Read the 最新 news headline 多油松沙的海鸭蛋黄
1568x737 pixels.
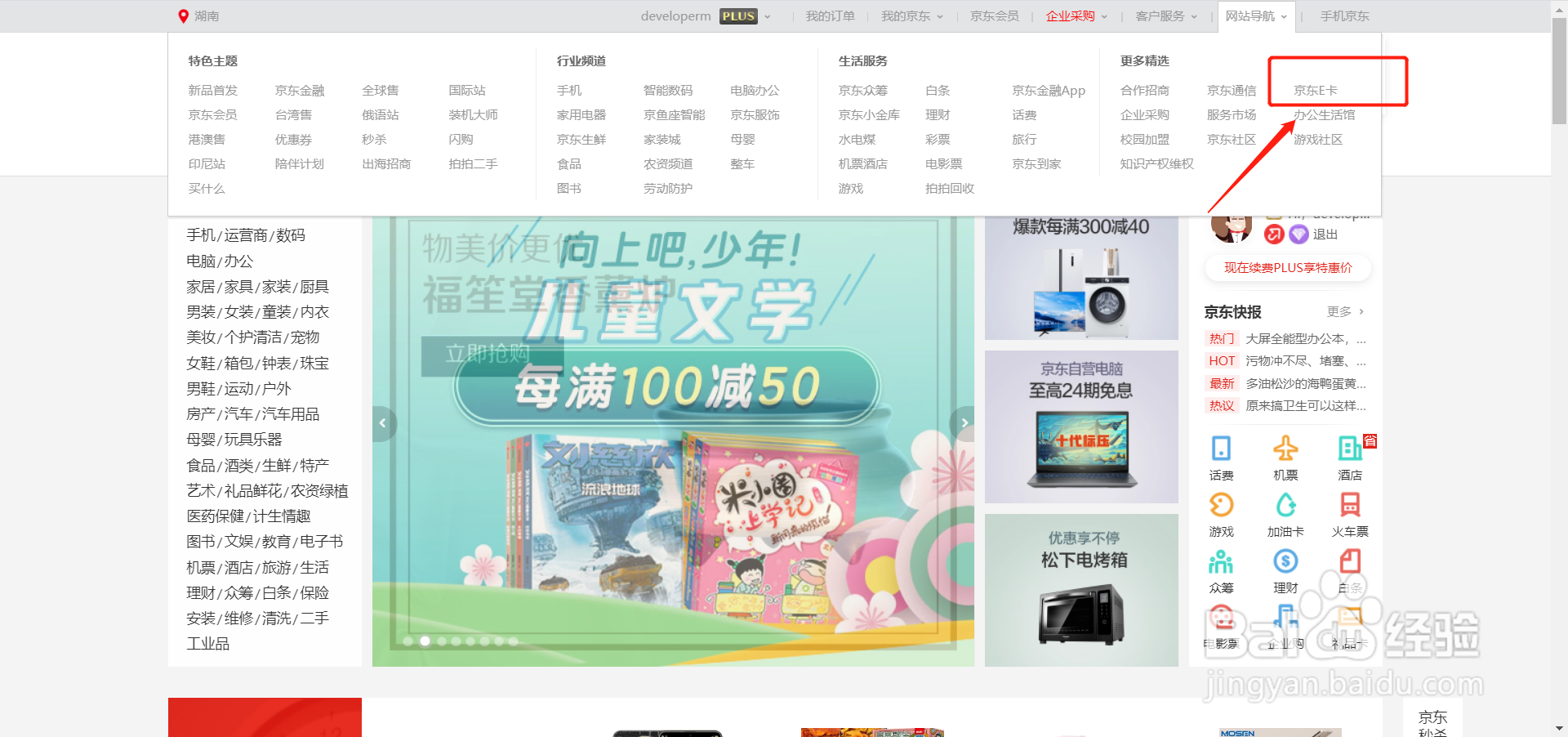[1305, 383]
